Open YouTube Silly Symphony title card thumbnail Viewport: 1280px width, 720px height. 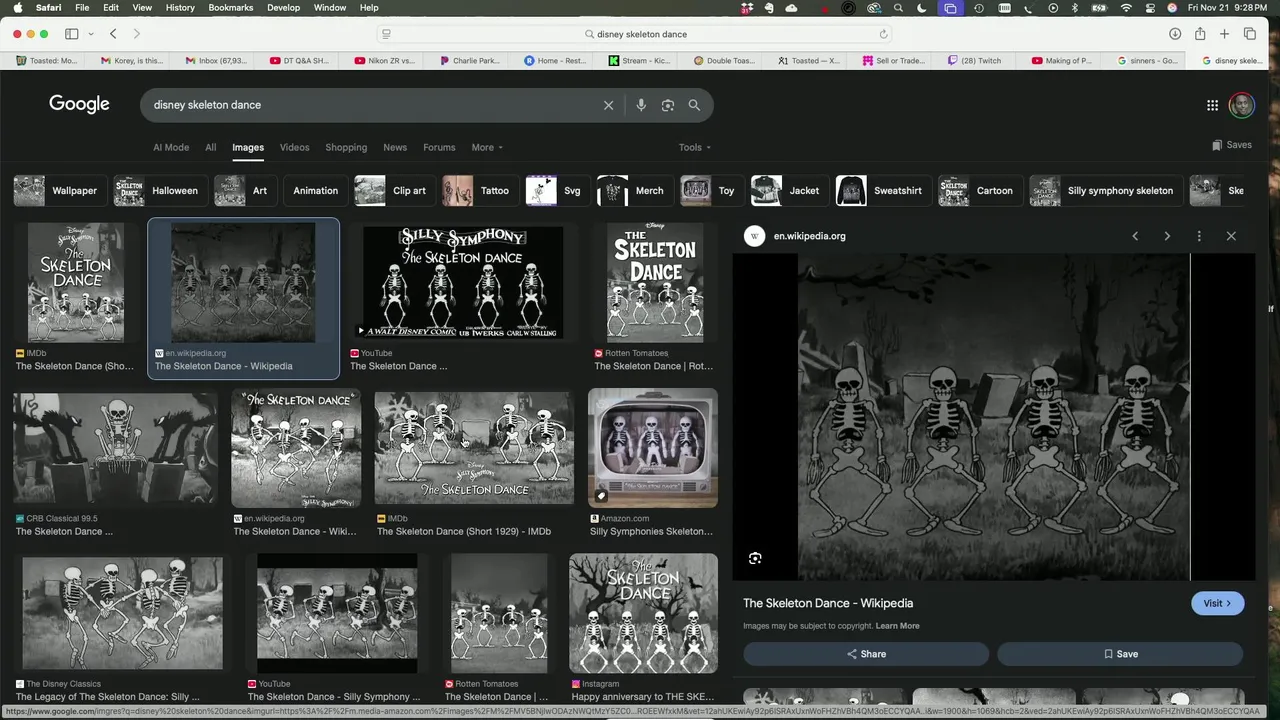[x=463, y=283]
